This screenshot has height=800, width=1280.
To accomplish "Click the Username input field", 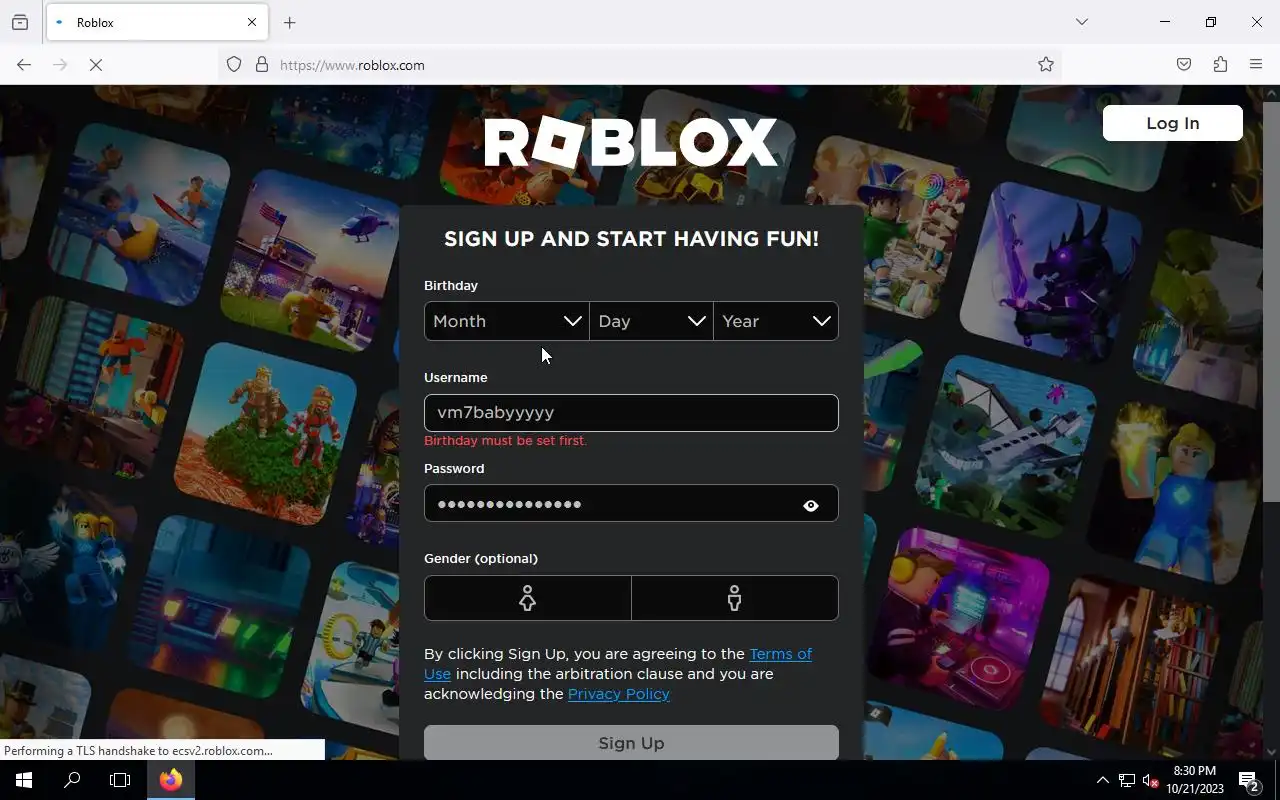I will point(631,413).
